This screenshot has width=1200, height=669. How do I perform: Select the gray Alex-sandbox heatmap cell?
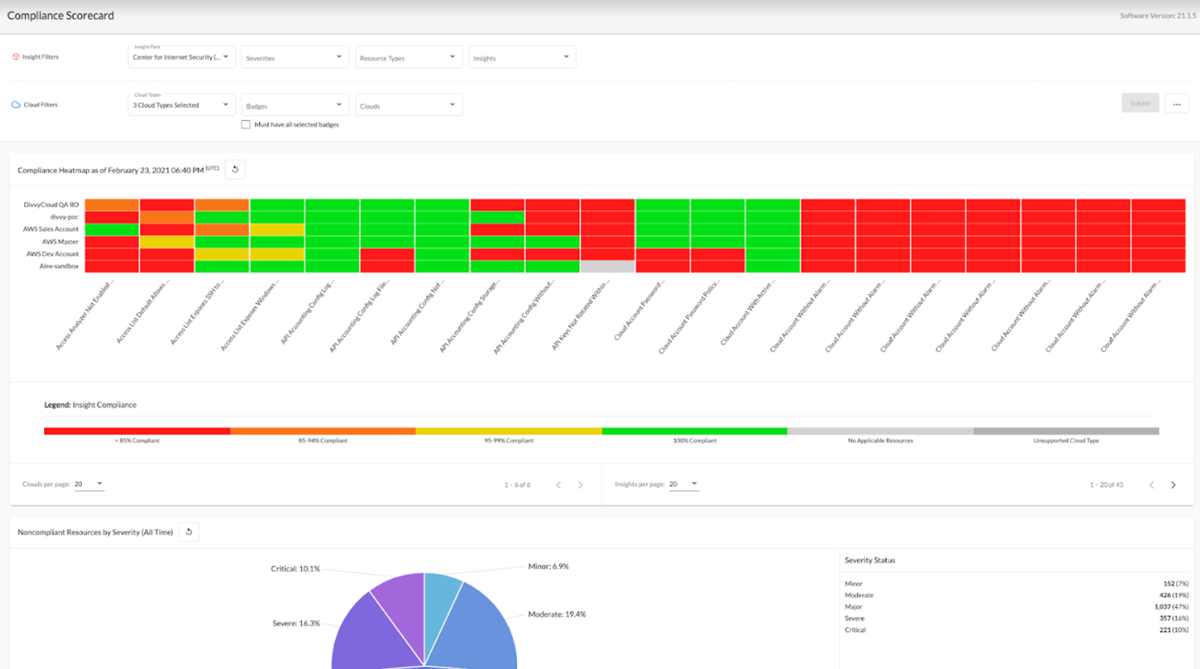click(x=607, y=266)
